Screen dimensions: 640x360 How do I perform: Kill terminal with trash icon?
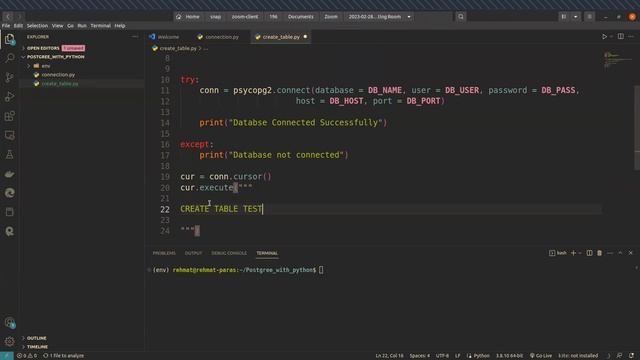pos(599,253)
